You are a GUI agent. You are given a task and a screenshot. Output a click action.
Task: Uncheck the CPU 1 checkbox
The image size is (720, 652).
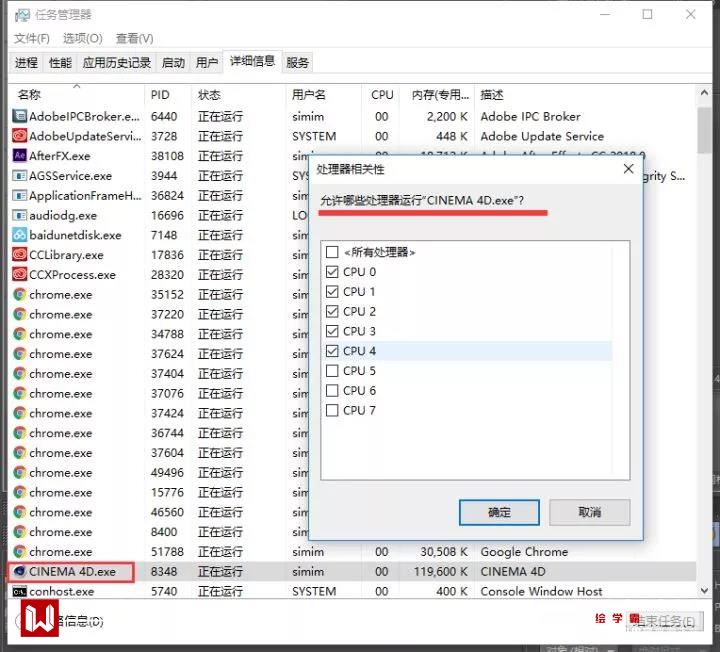click(332, 292)
